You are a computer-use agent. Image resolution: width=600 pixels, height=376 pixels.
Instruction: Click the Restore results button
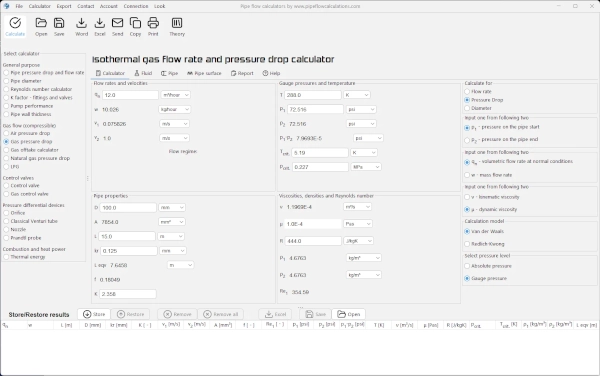tap(130, 314)
